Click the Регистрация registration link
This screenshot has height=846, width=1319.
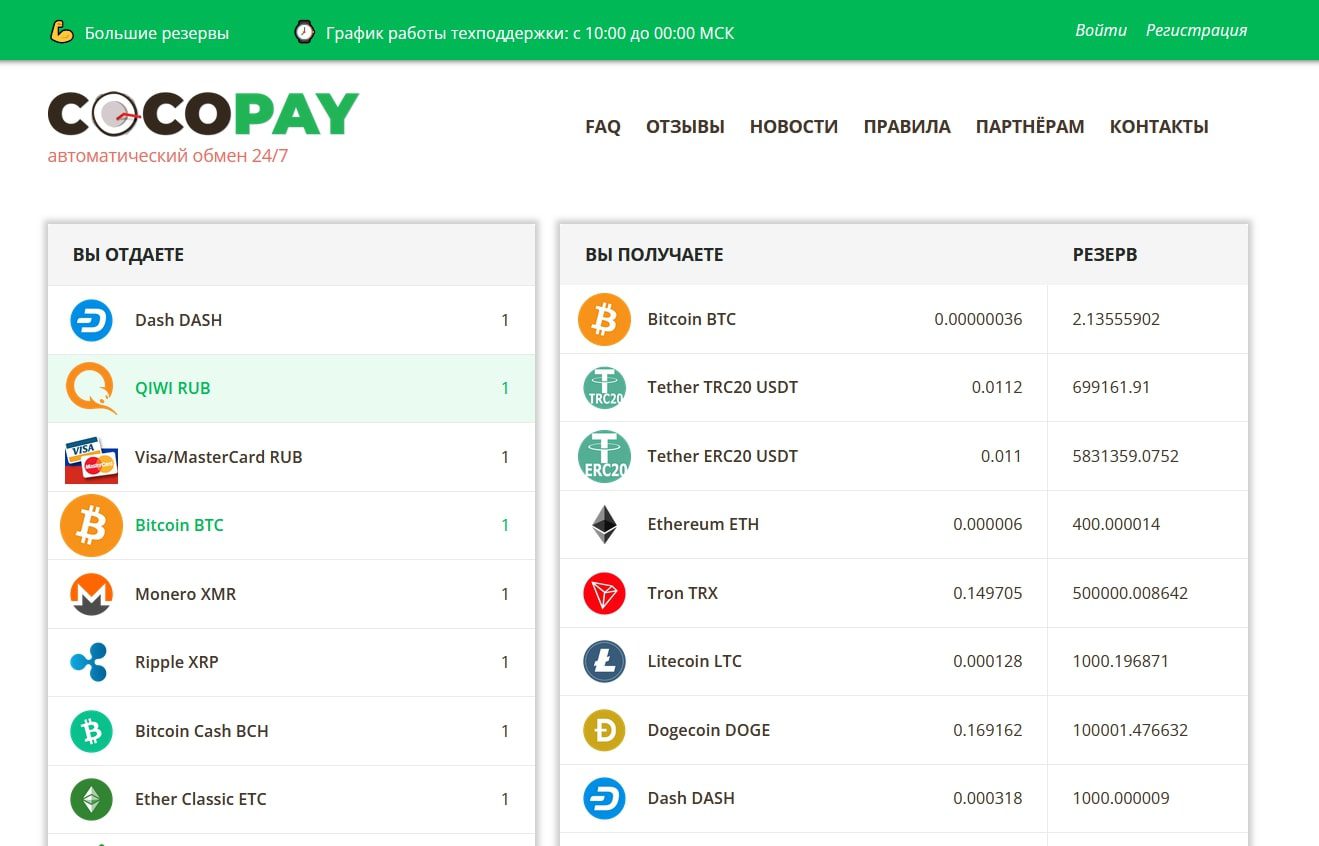(1196, 30)
